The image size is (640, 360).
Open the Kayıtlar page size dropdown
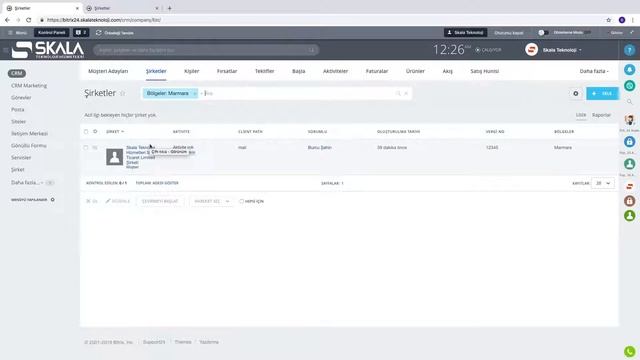click(602, 183)
